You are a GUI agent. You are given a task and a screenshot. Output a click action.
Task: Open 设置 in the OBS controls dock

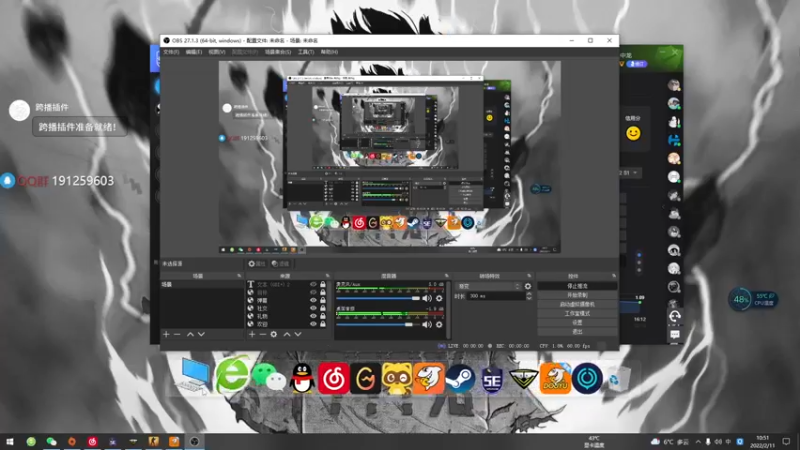click(577, 323)
